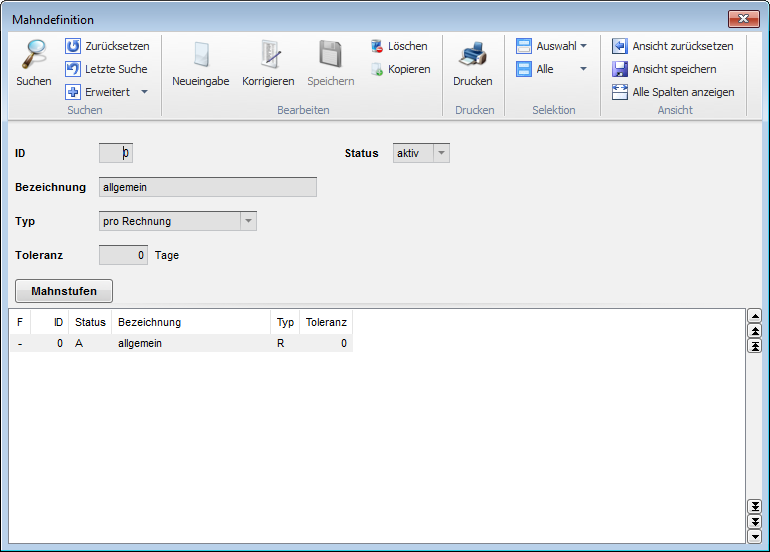Click the scroll page up double arrow

[x=755, y=331]
